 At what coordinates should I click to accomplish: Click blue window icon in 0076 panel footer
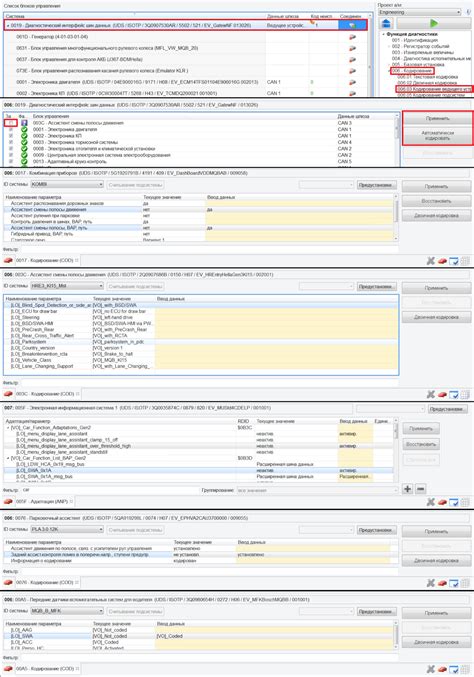click(454, 582)
